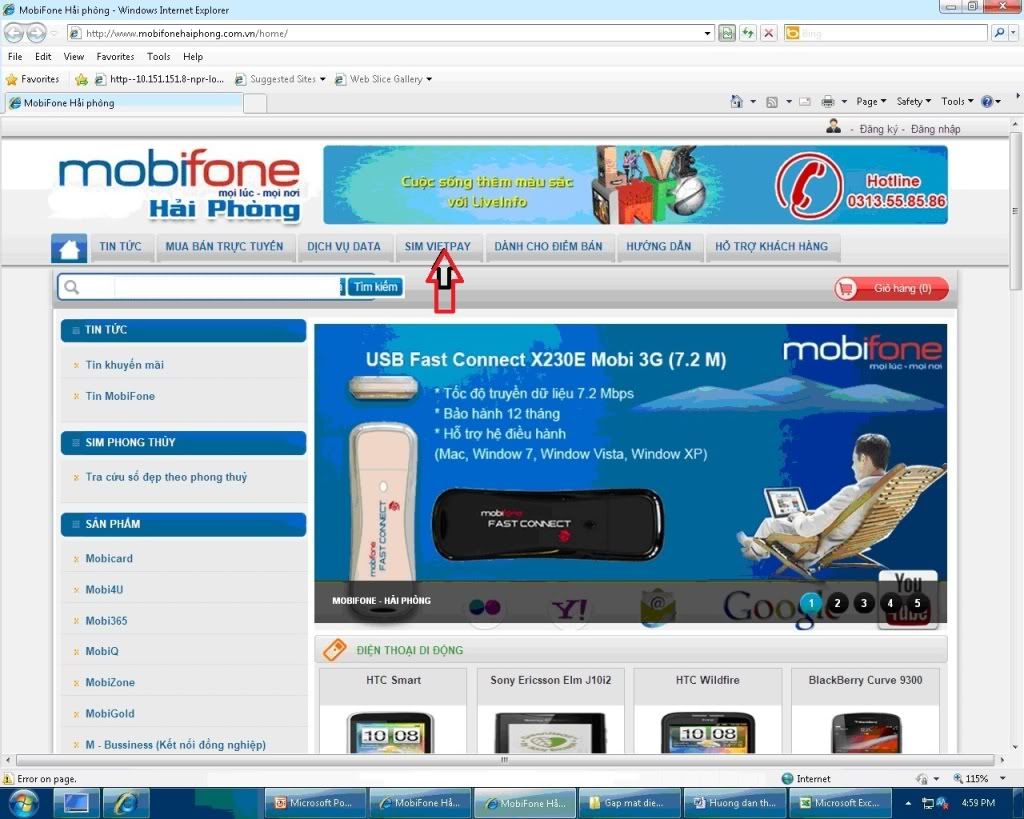Screen dimensions: 1024x819
Task: Open the Safety toolbar dropdown
Action: [x=914, y=101]
